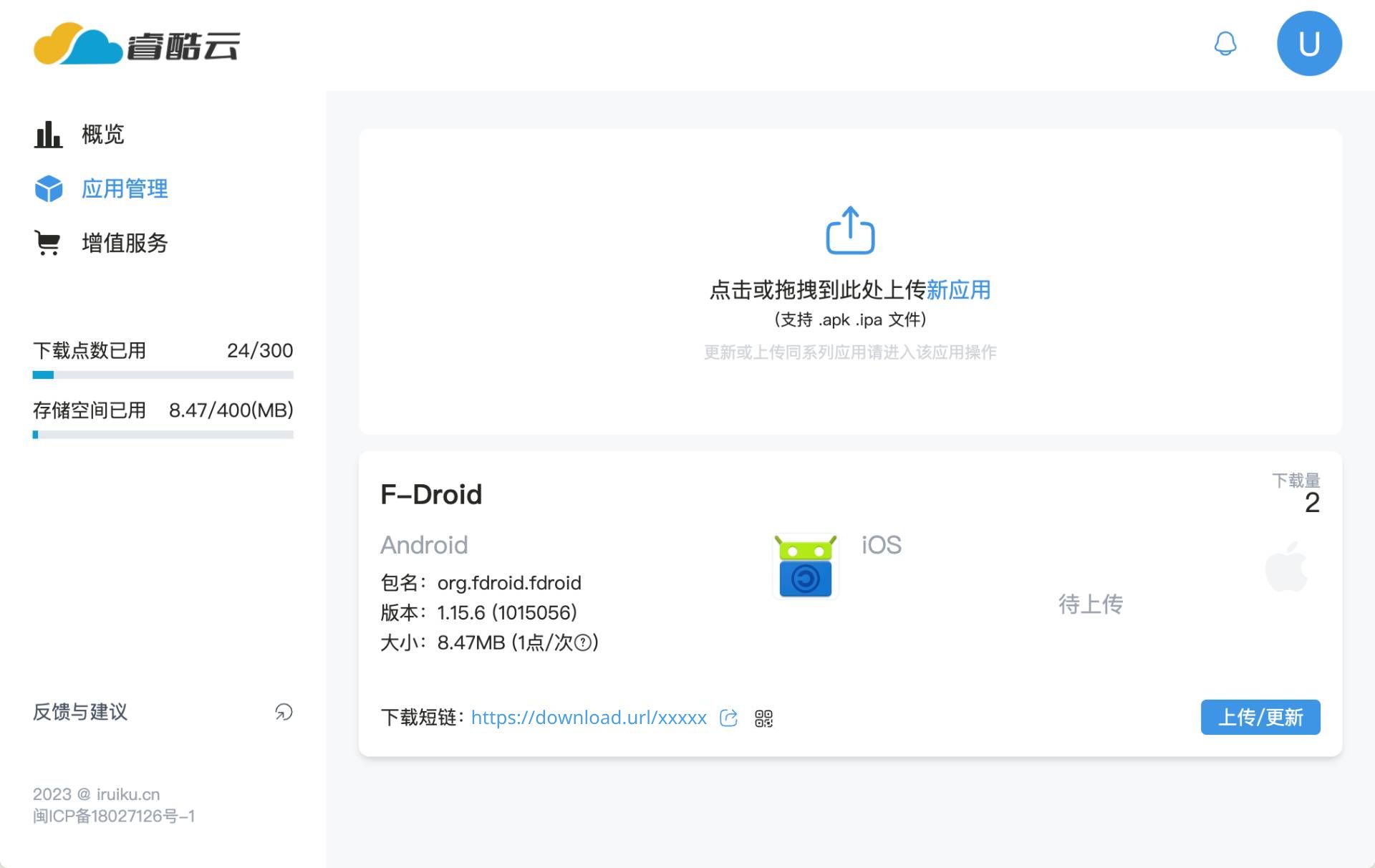Click the feedback chat bubble icon
1375x868 pixels.
coord(284,712)
